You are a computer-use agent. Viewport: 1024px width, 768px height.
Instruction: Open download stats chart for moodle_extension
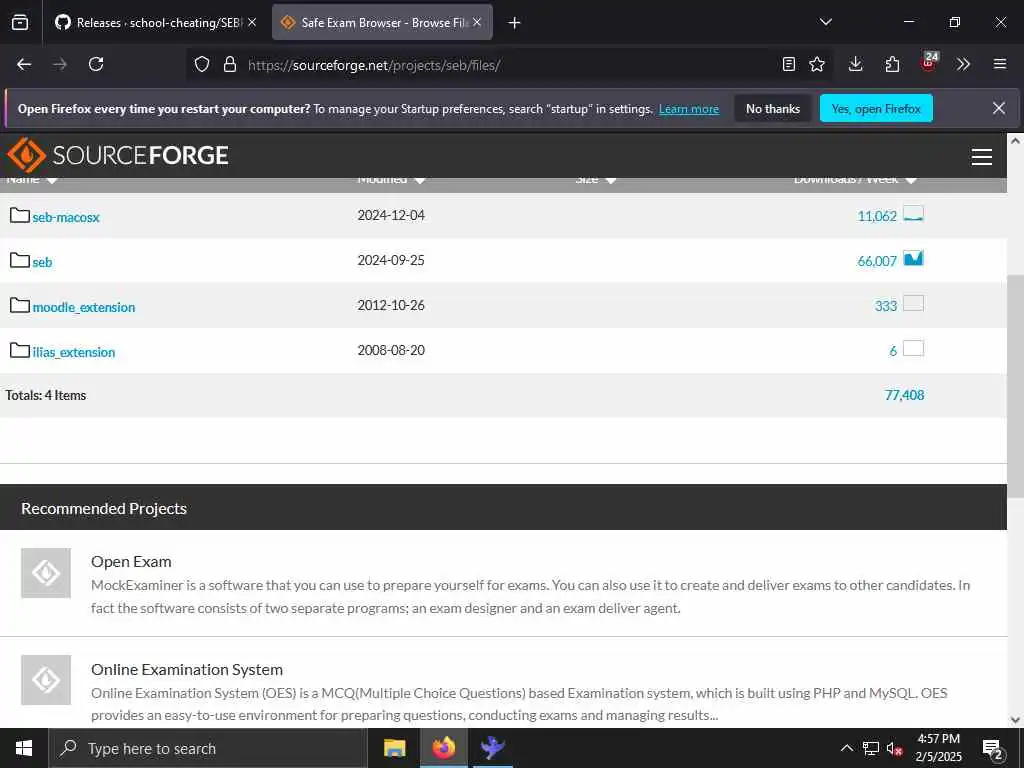(913, 304)
